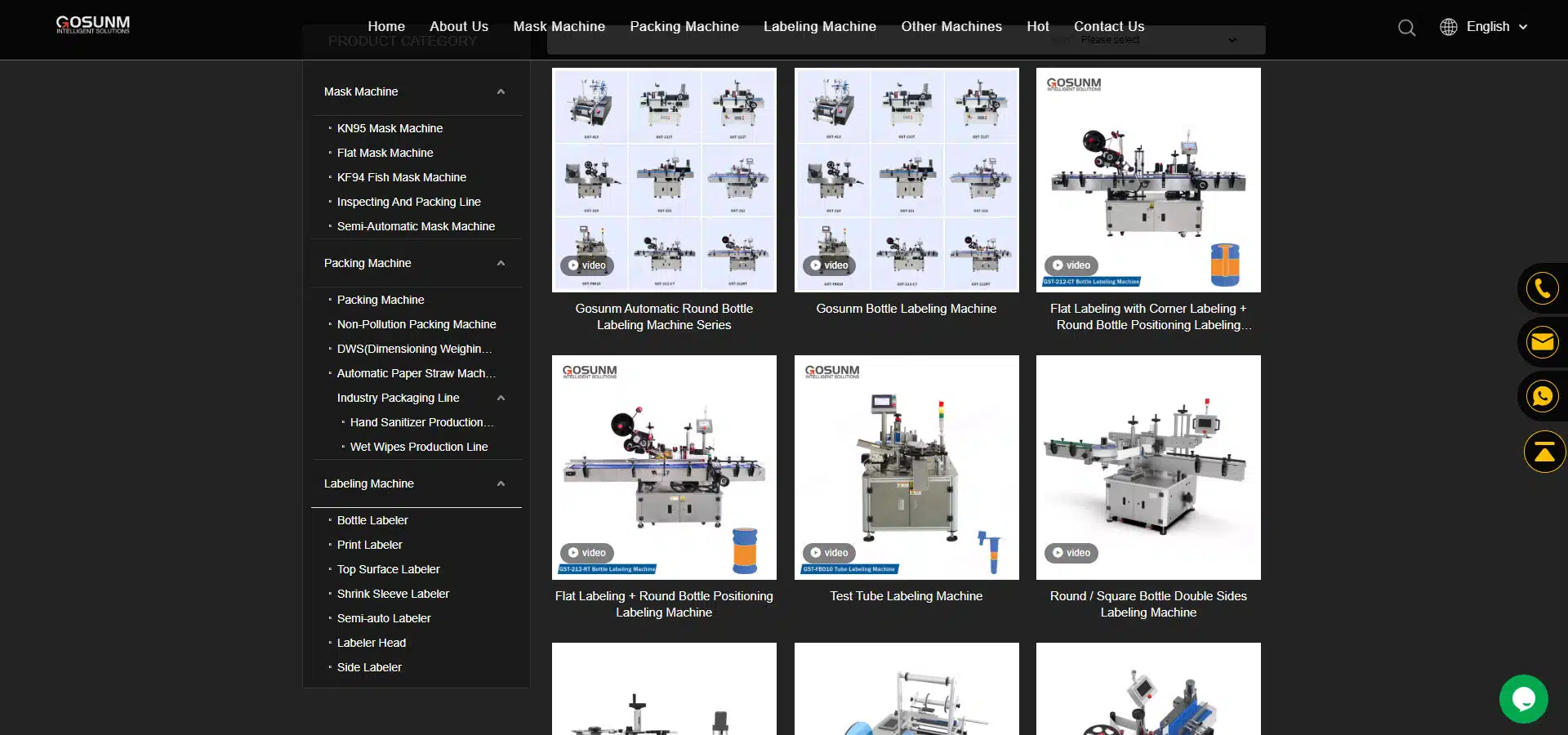
Task: Select Semi-auto Labeler category
Action: coord(384,618)
